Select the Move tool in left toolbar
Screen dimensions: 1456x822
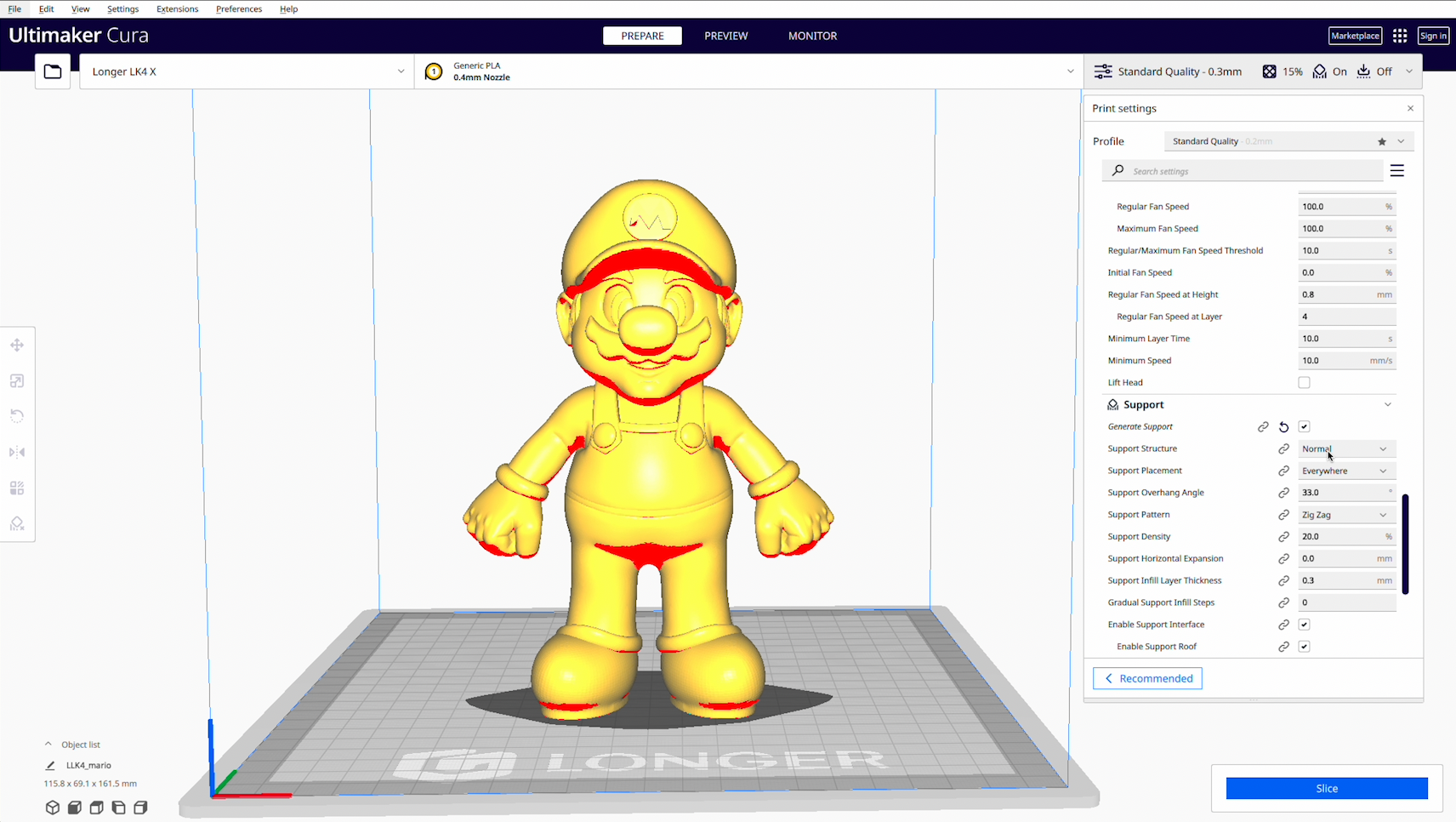17,345
